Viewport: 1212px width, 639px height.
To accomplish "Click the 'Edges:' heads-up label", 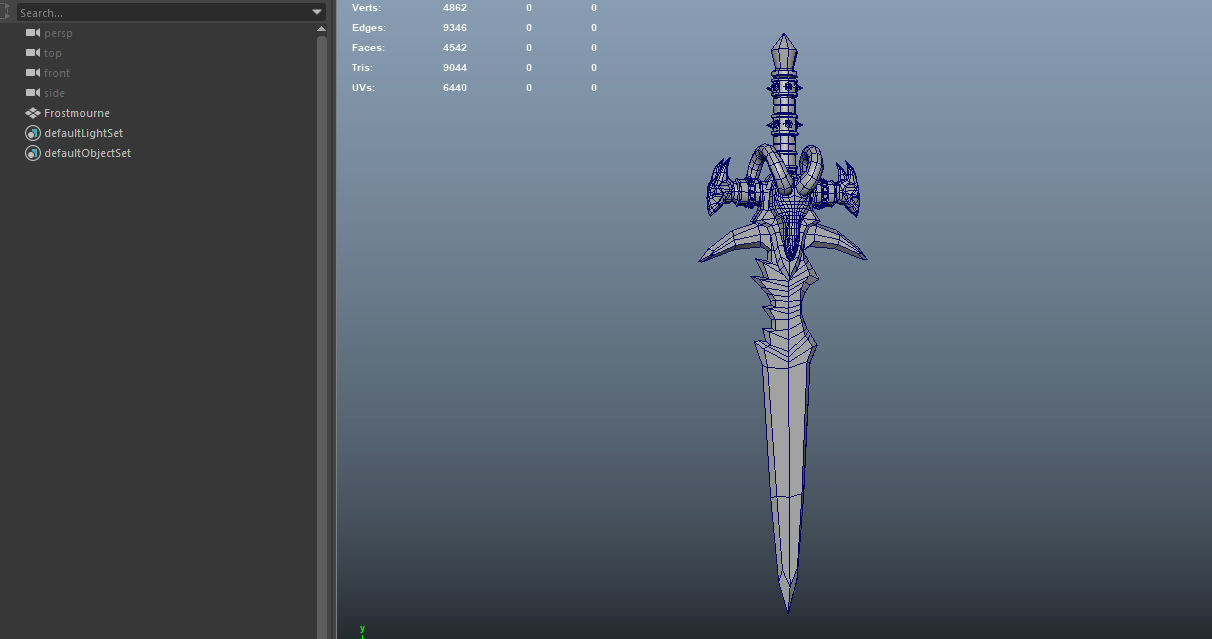I will click(368, 27).
